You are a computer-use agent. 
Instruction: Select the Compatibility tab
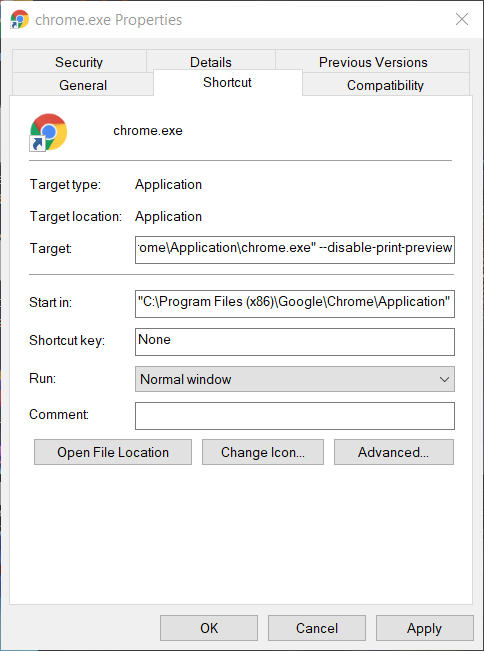385,85
